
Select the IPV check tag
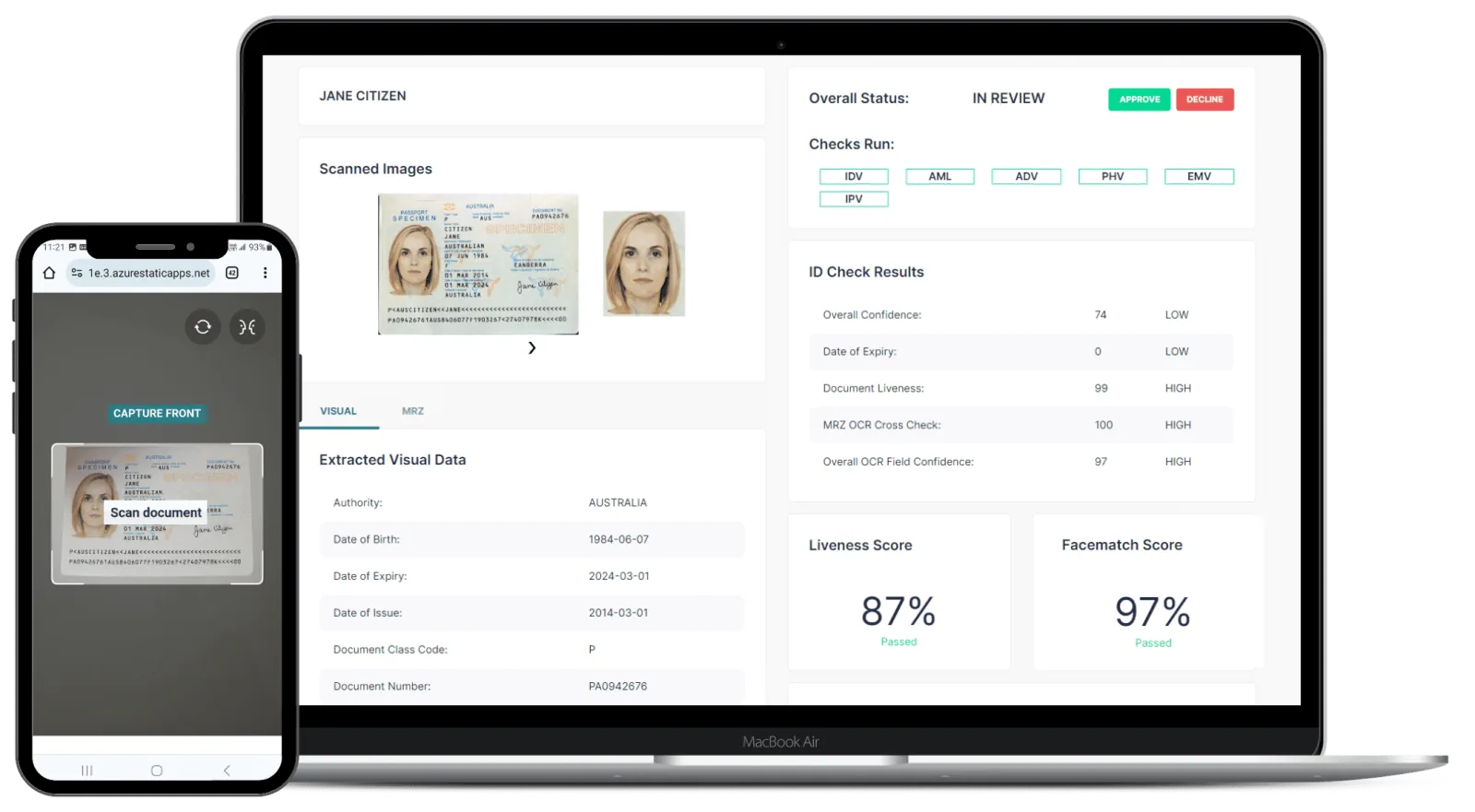click(854, 199)
